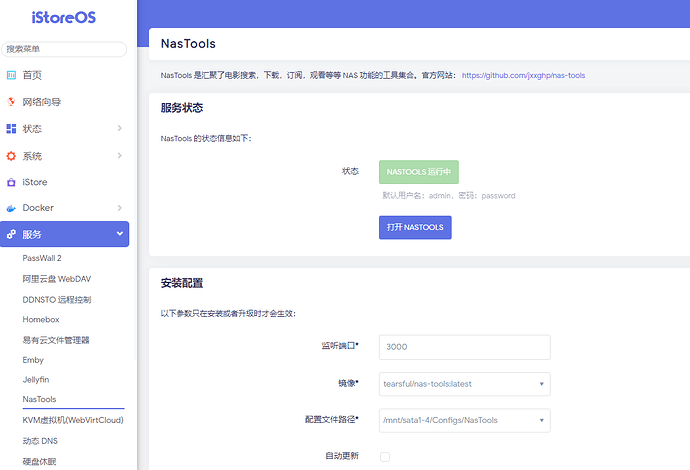Click the 状态 status grid icon

(12, 129)
